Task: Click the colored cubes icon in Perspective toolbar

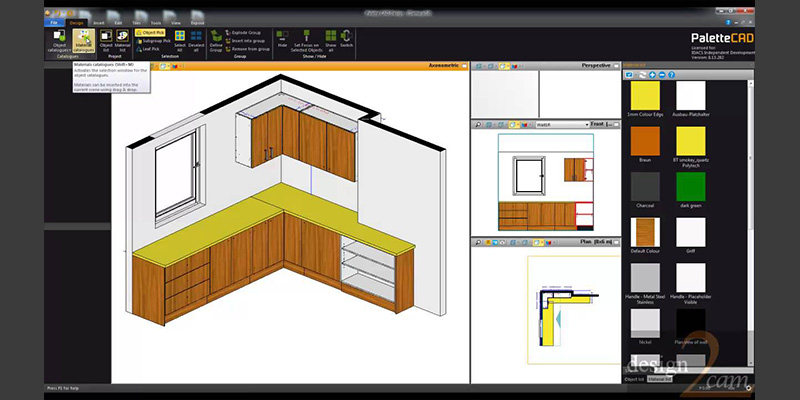Action: (x=514, y=66)
